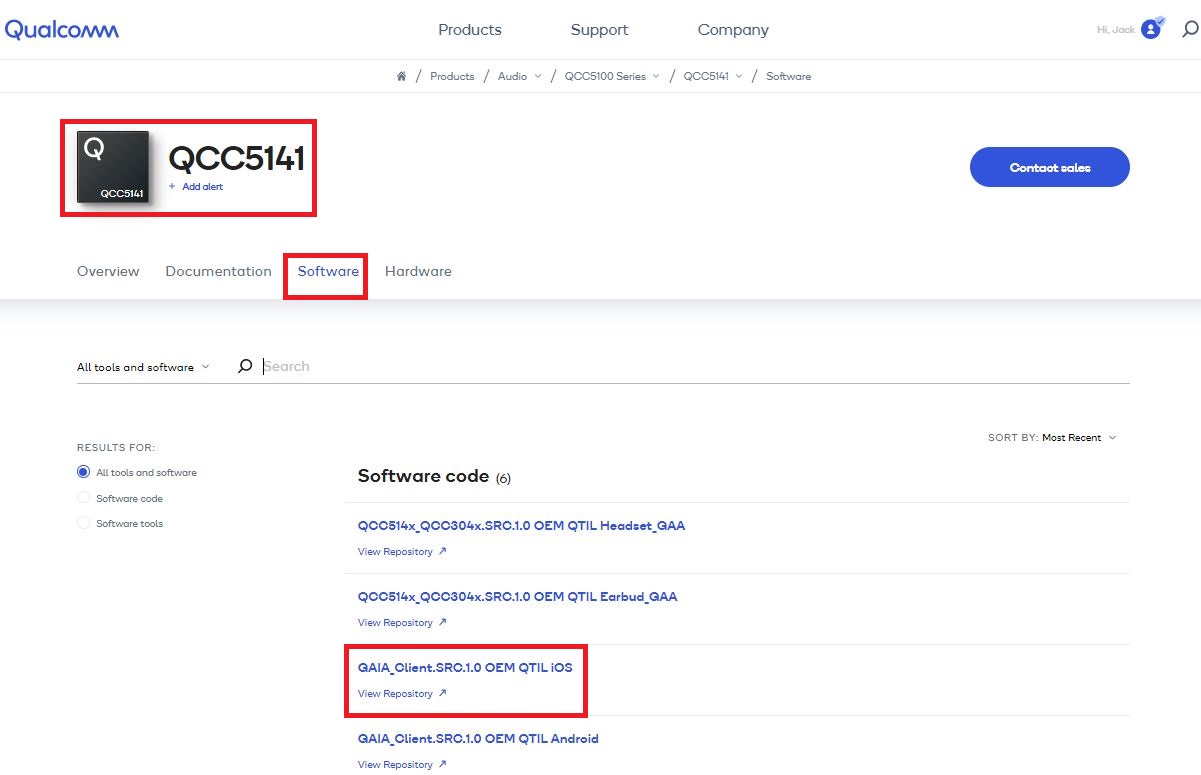Switch to the Documentation tab
The height and width of the screenshot is (775, 1201).
point(218,271)
